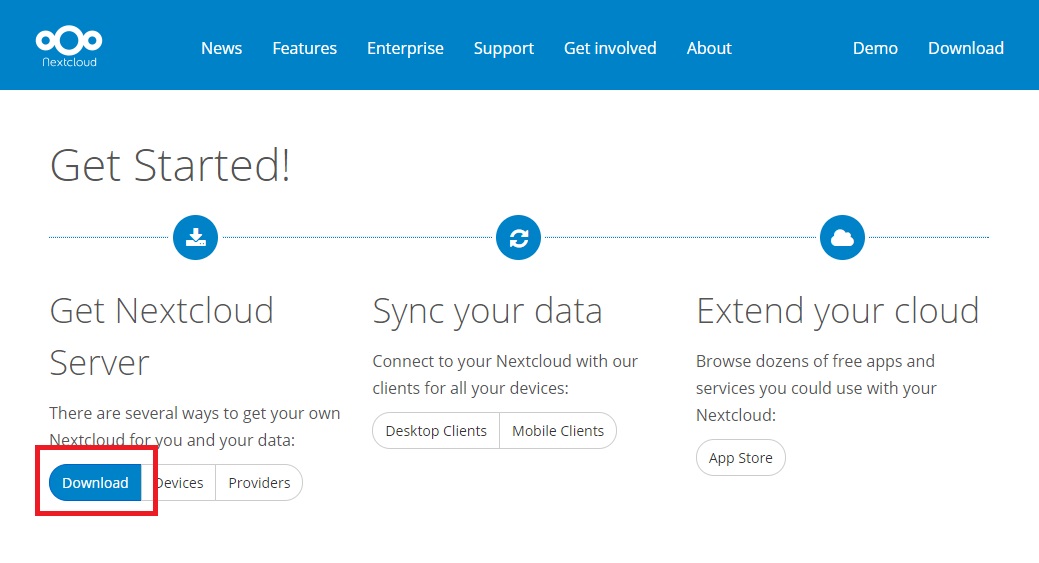Click the Extend your cloud heading
1039x563 pixels.
tap(838, 311)
